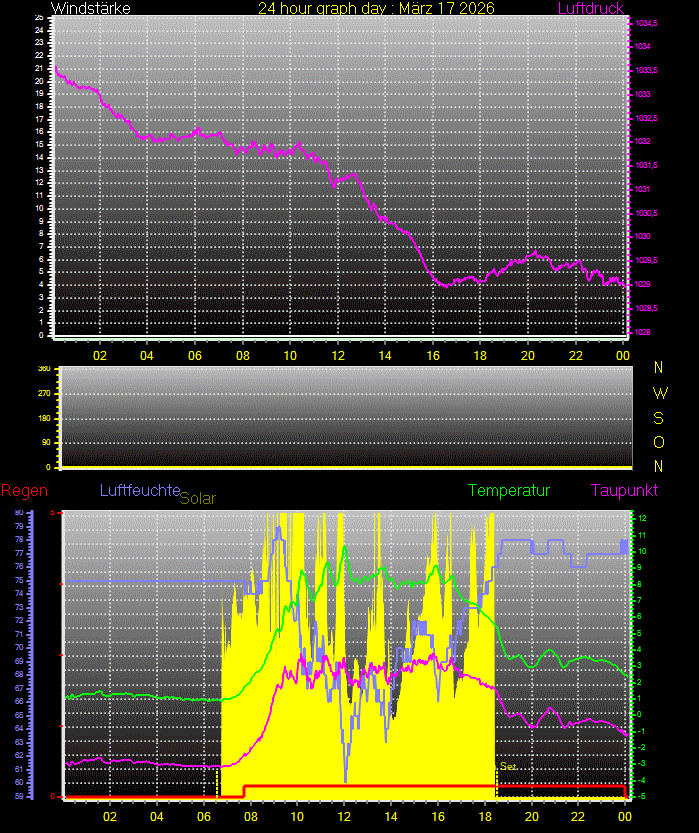
Task: Click the O compass direction letter
Action: (658, 442)
